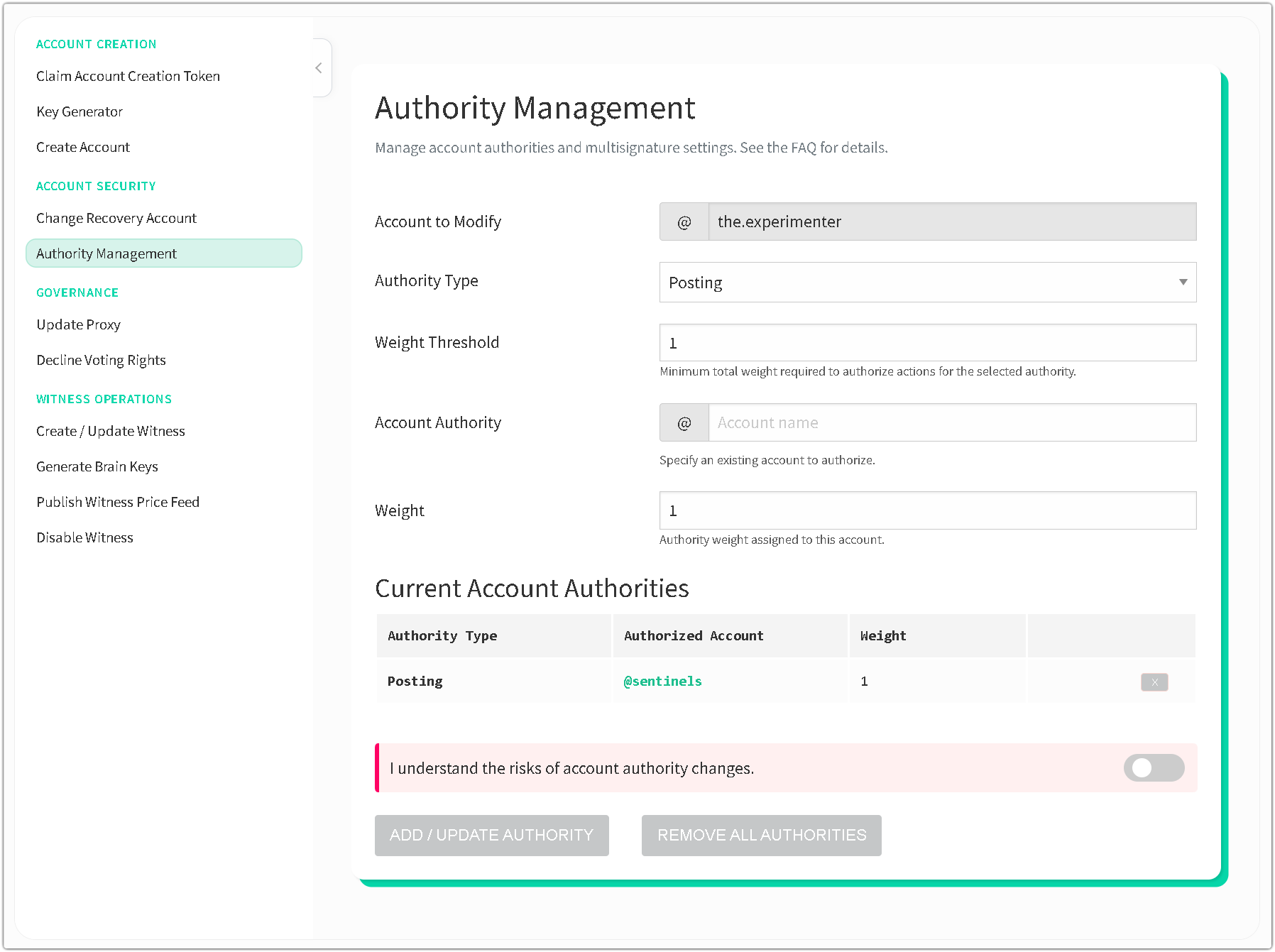Open Publish Witness Price Feed
Screen dimensions: 1275x952
(118, 502)
